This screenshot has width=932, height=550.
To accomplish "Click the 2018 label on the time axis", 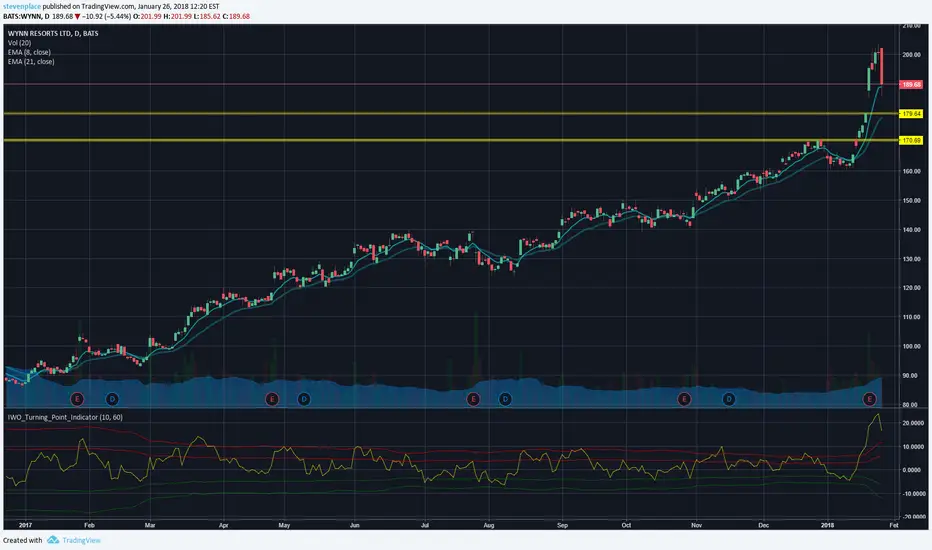I will (x=827, y=525).
